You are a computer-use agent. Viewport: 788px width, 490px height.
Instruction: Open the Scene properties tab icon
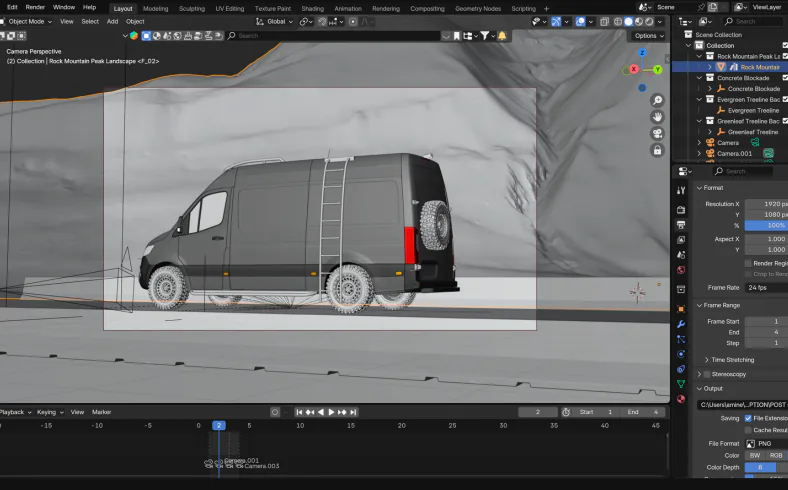[681, 255]
